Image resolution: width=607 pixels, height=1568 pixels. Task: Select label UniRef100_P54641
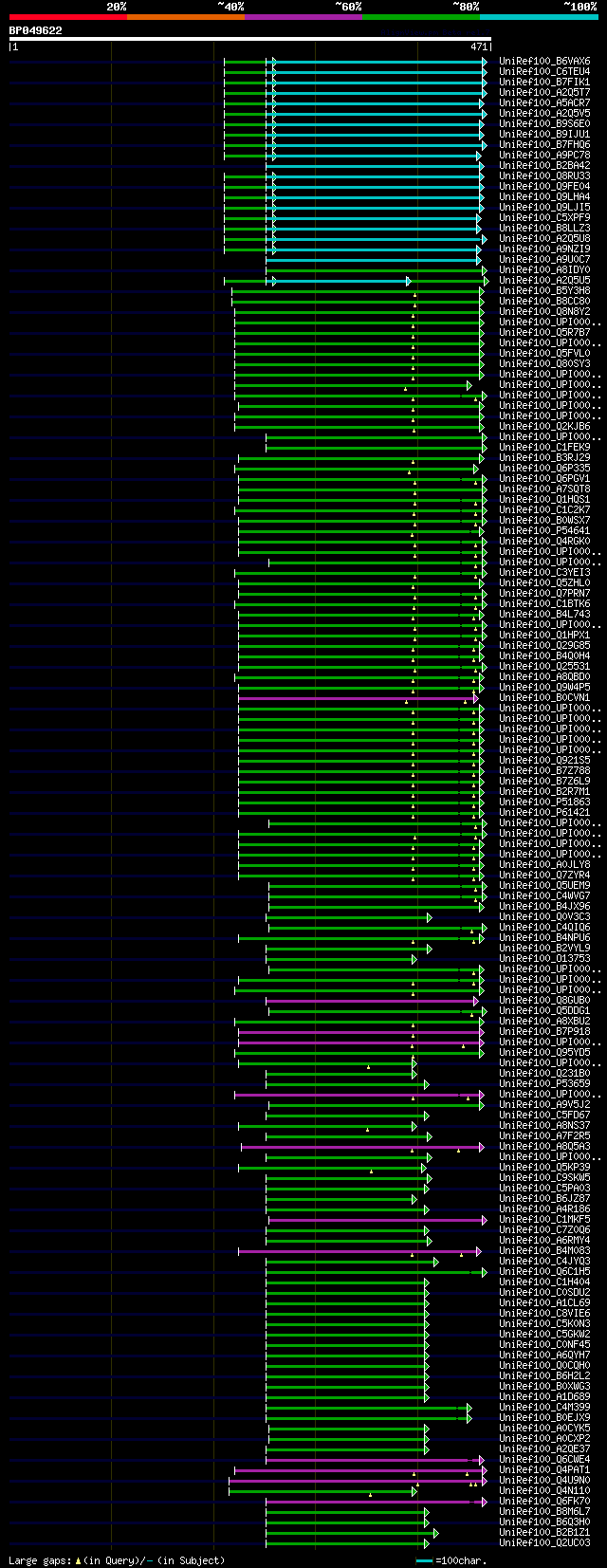(x=544, y=530)
